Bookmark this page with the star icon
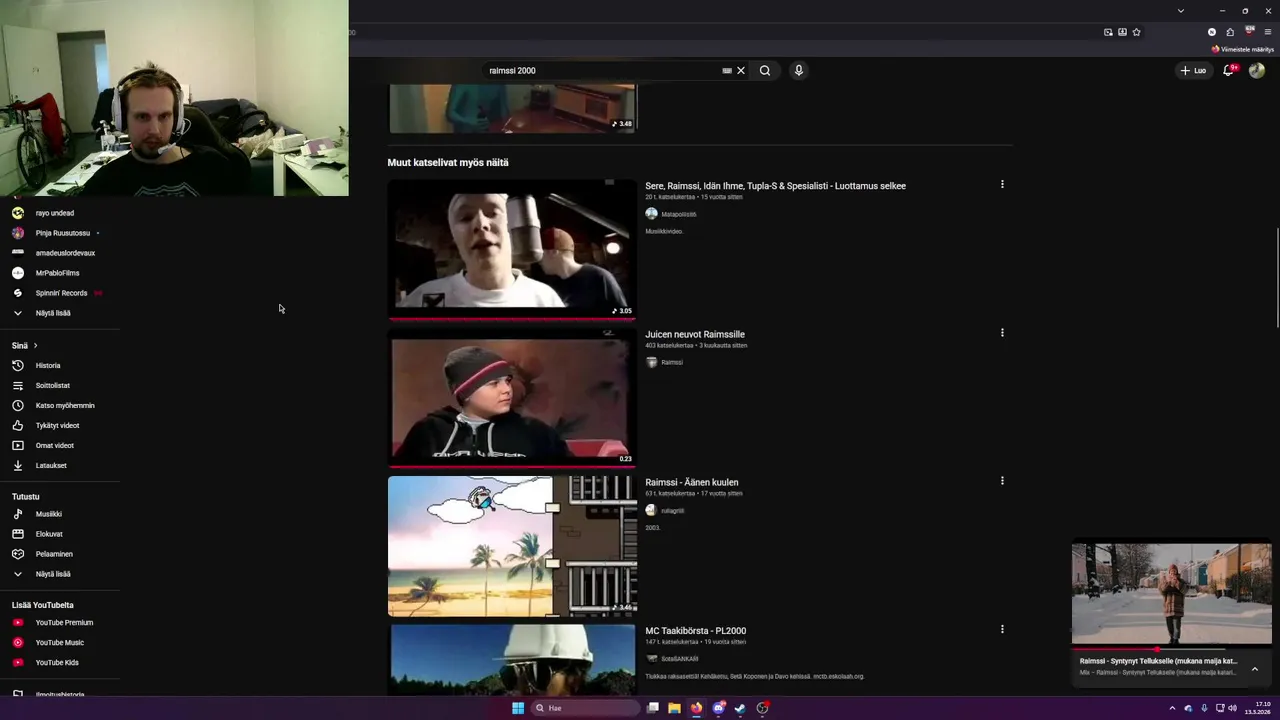The image size is (1280, 720). [x=1136, y=32]
